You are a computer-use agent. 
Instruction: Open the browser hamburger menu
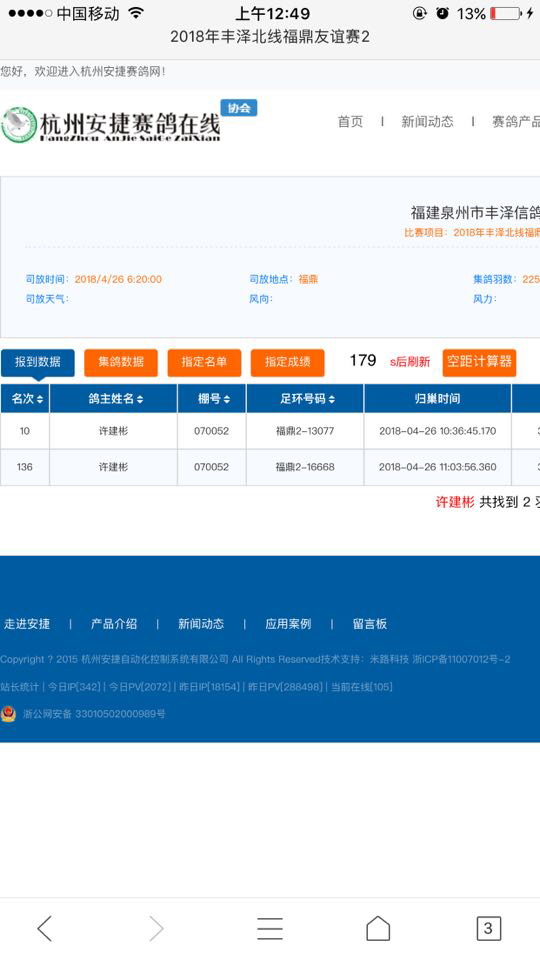(269, 928)
